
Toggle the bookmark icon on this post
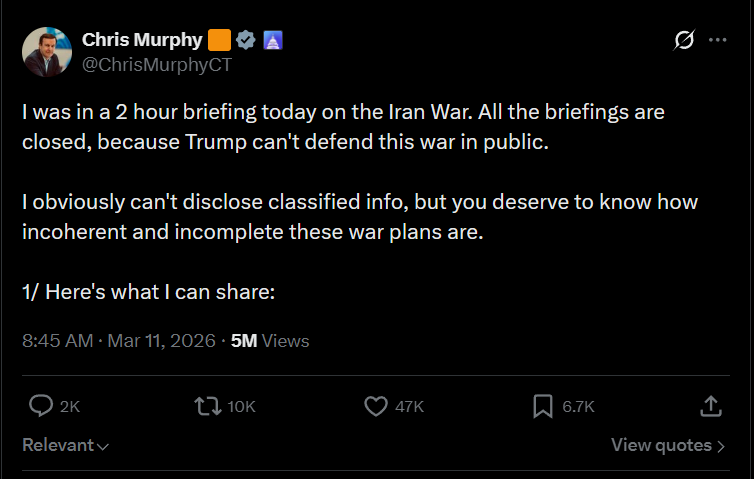click(x=543, y=406)
